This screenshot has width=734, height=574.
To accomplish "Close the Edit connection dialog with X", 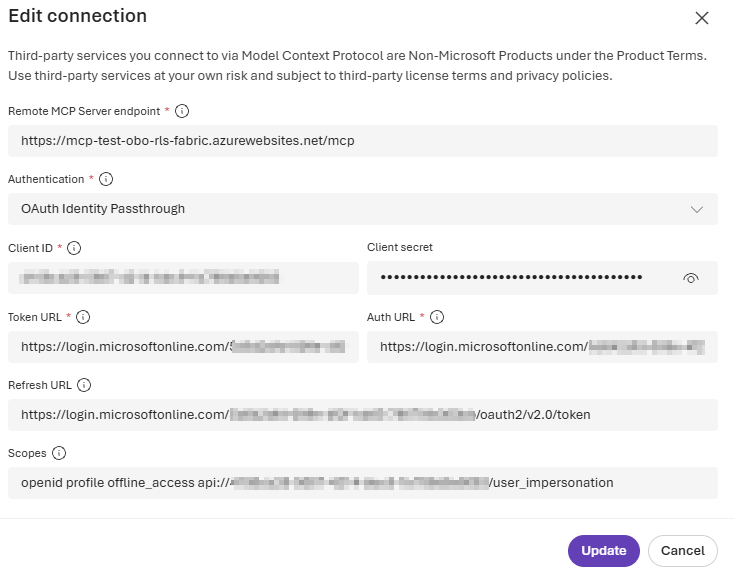I will [x=702, y=18].
